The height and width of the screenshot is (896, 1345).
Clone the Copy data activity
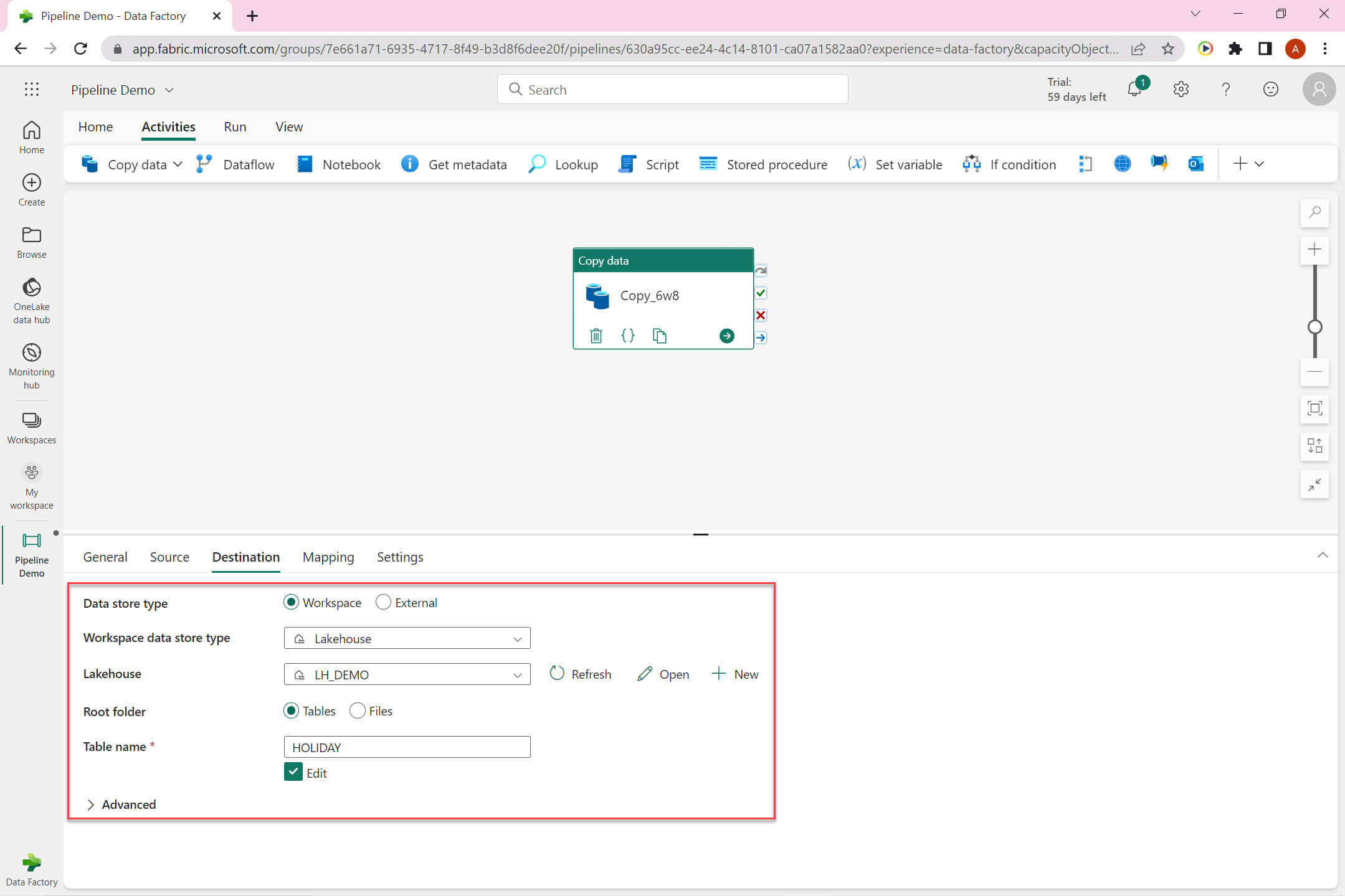(x=659, y=336)
